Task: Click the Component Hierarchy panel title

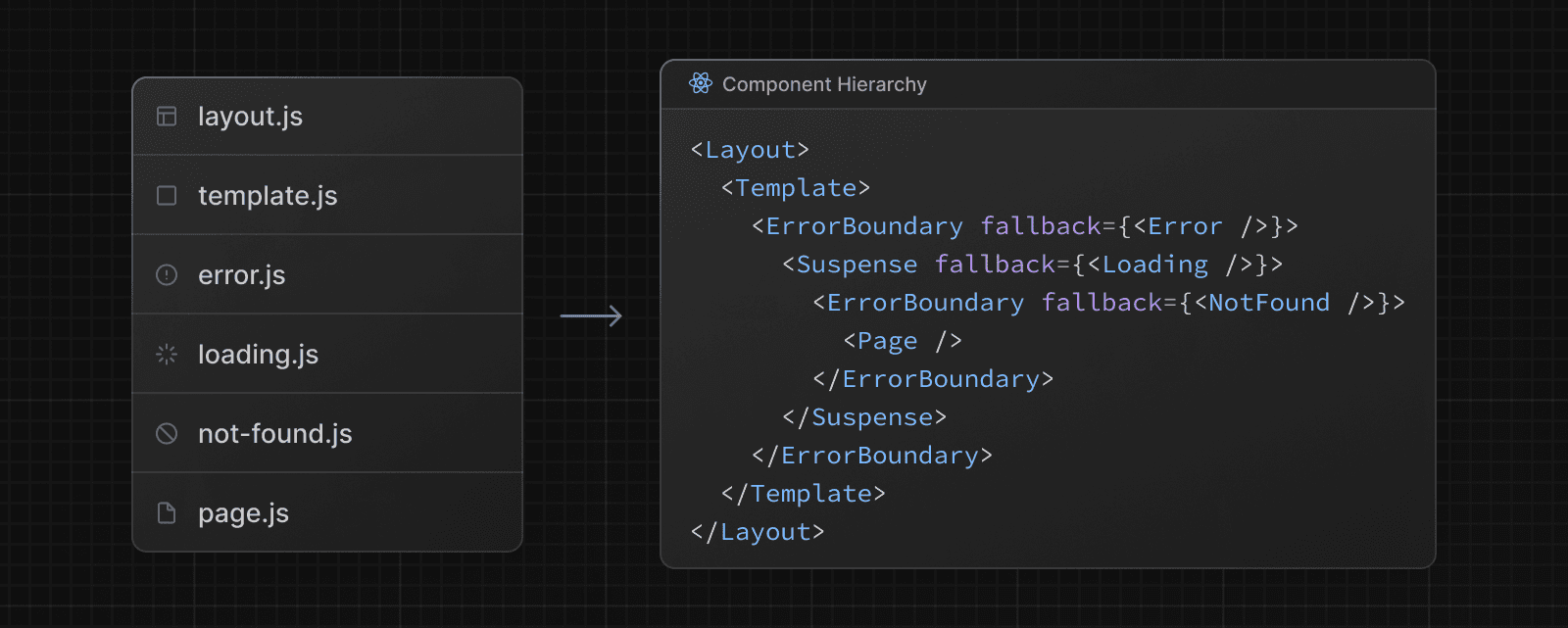Action: [x=824, y=85]
